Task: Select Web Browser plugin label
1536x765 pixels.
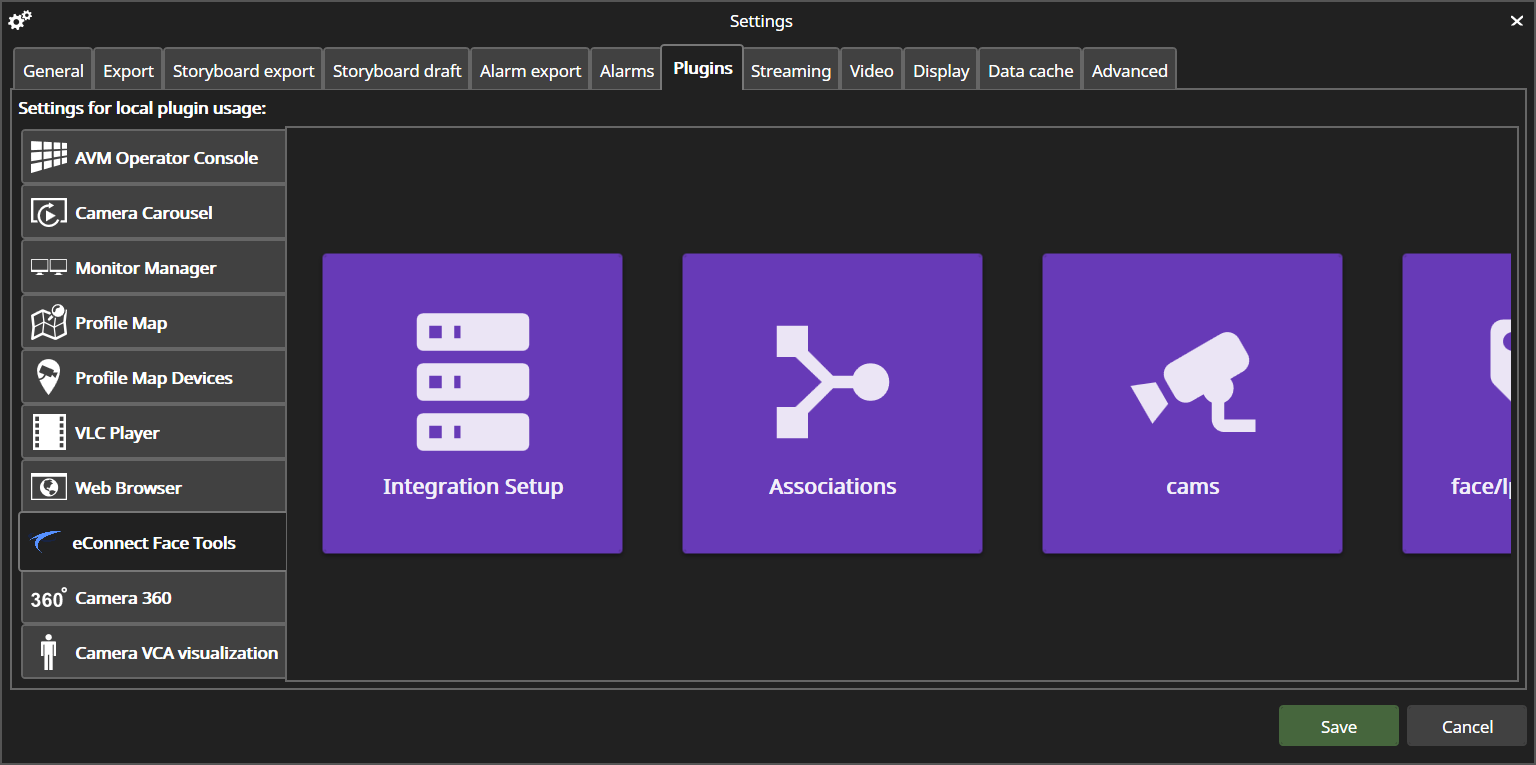Action: [128, 488]
